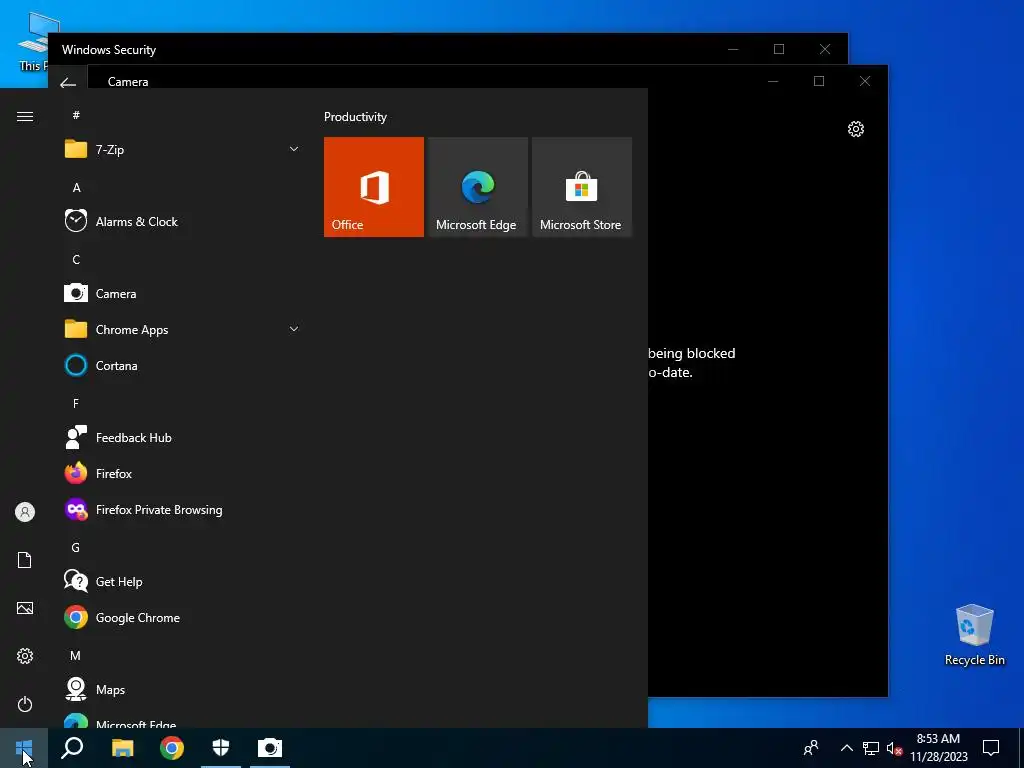Open Firefox Private Browsing
The image size is (1024, 768).
[x=182, y=509]
